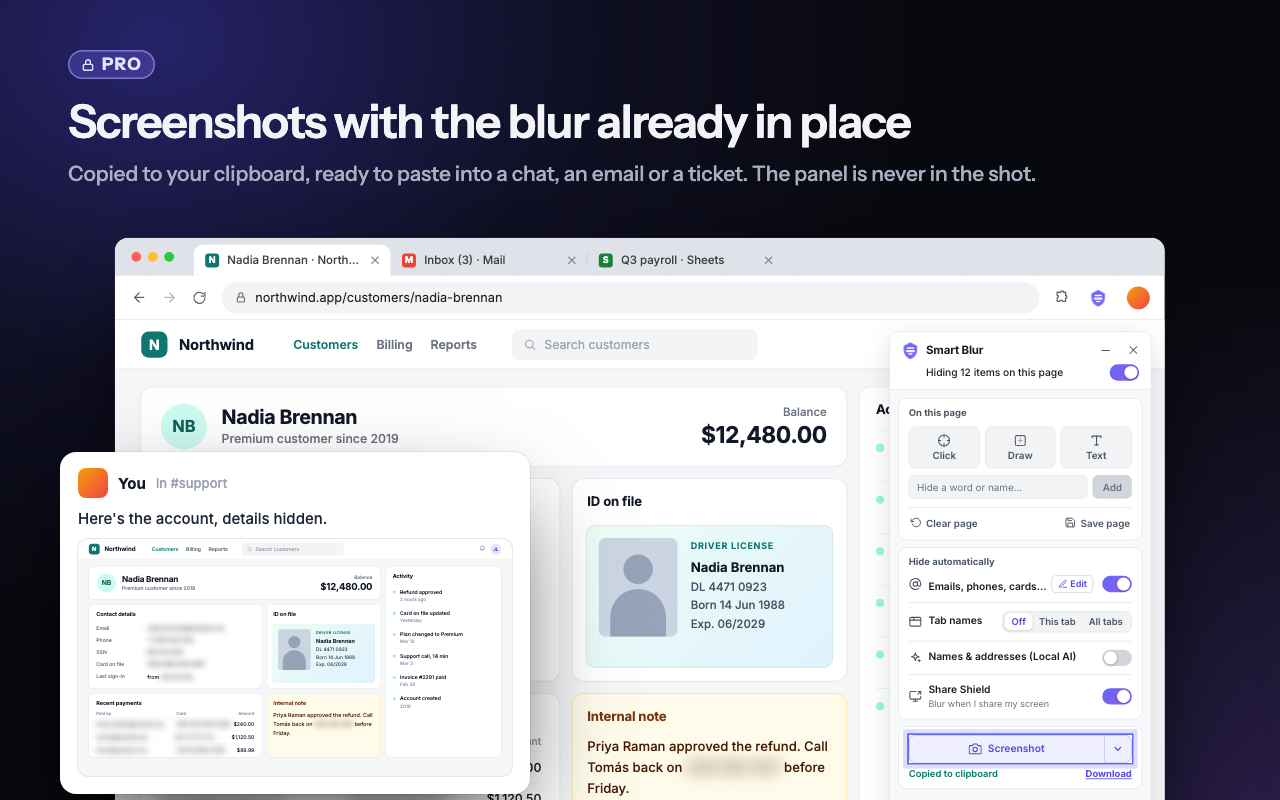Toggle the Hiding 12 items switch

coord(1124,372)
